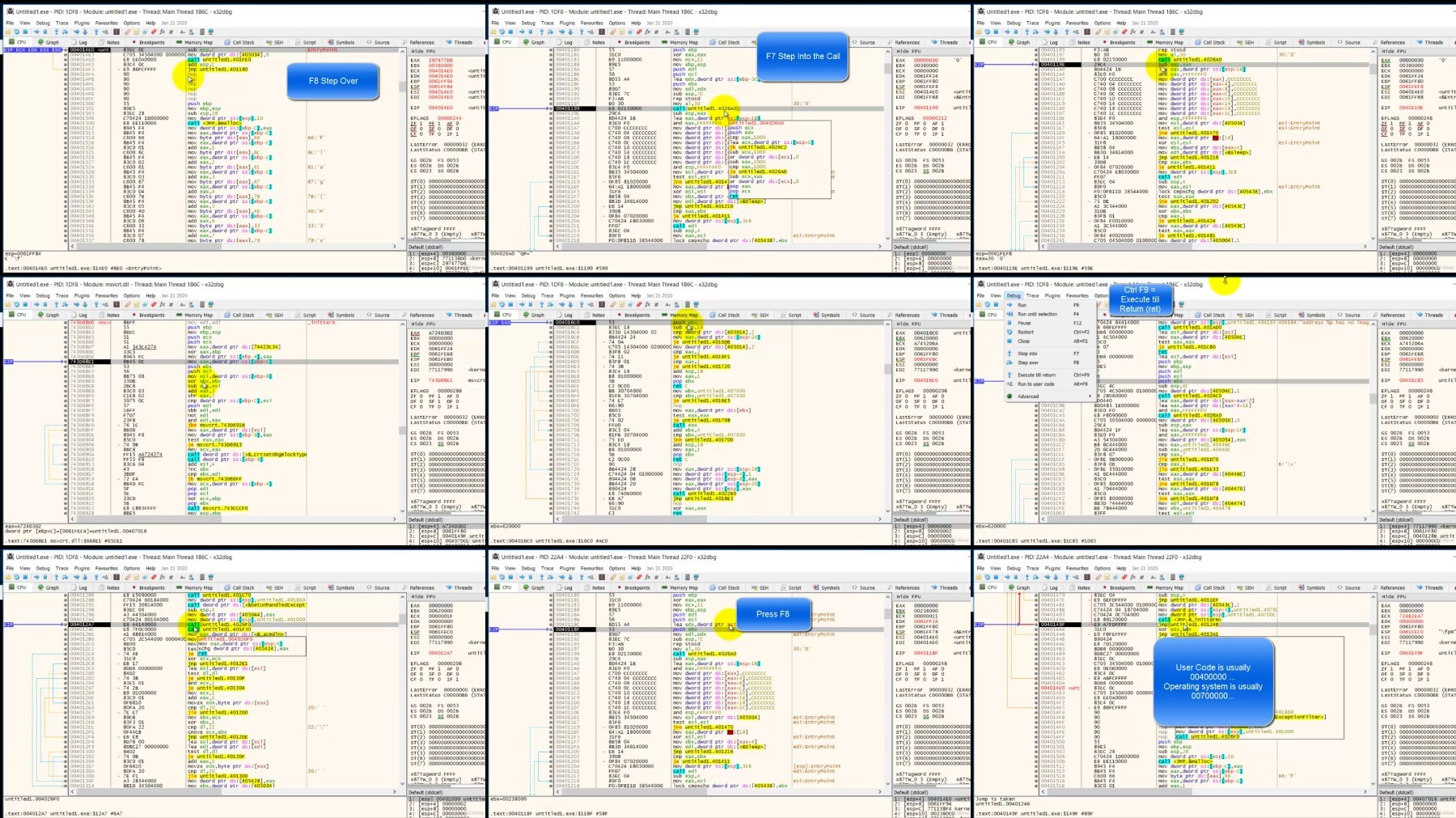The image size is (1456, 818).
Task: Click horizontal scrollbar right arrow in Press F8 window
Action: click(880, 792)
